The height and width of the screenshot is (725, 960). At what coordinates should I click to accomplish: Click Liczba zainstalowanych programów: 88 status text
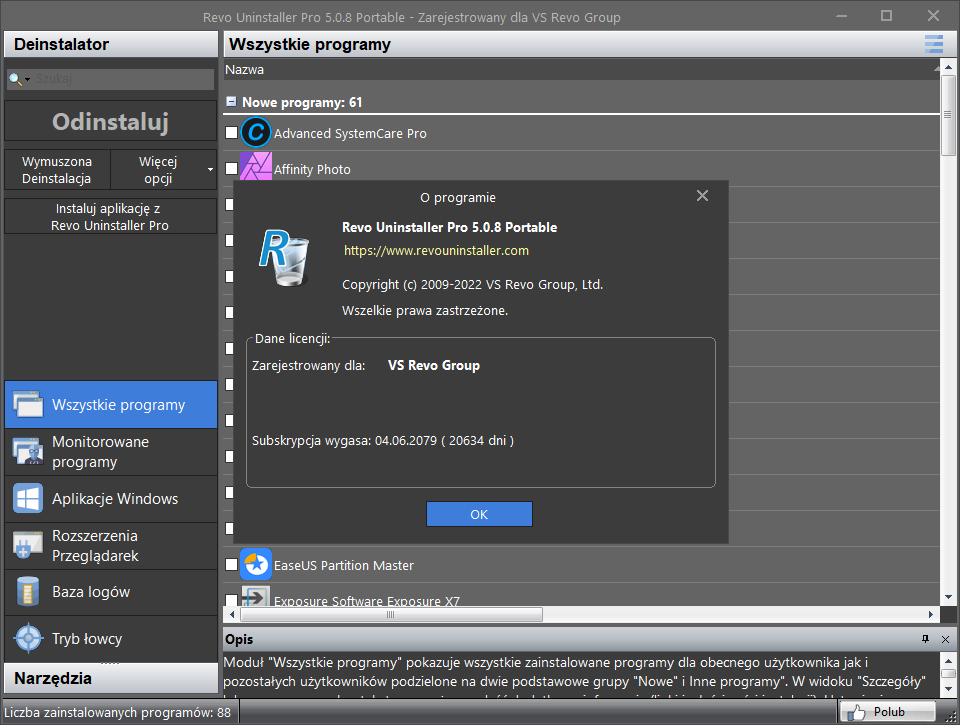[118, 712]
